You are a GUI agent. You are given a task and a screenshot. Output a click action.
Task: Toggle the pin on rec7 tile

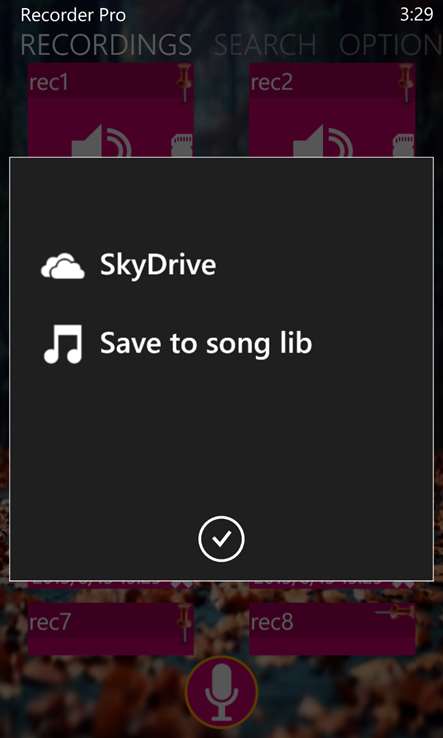pos(184,623)
